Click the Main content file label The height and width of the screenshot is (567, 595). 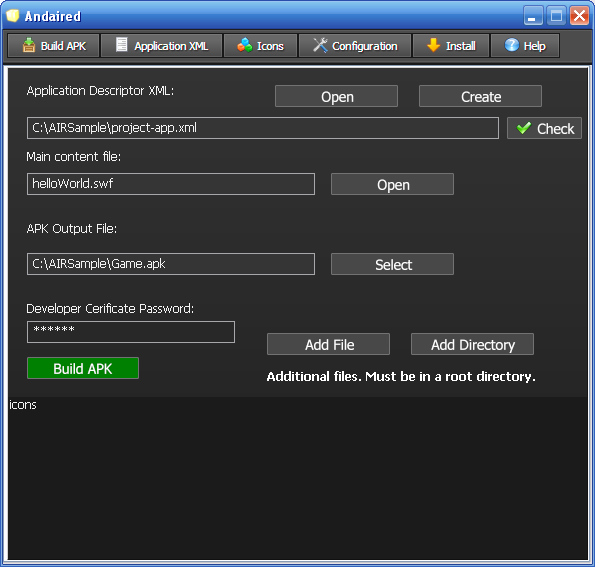click(74, 157)
